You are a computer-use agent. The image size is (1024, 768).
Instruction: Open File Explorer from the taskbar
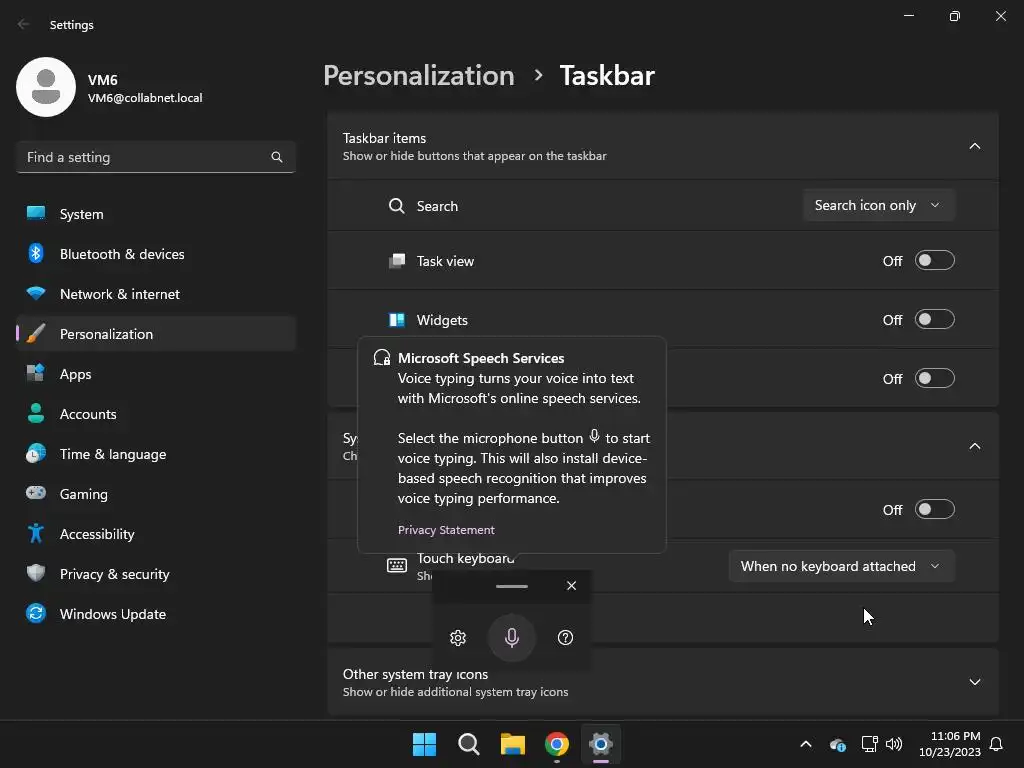[x=513, y=744]
